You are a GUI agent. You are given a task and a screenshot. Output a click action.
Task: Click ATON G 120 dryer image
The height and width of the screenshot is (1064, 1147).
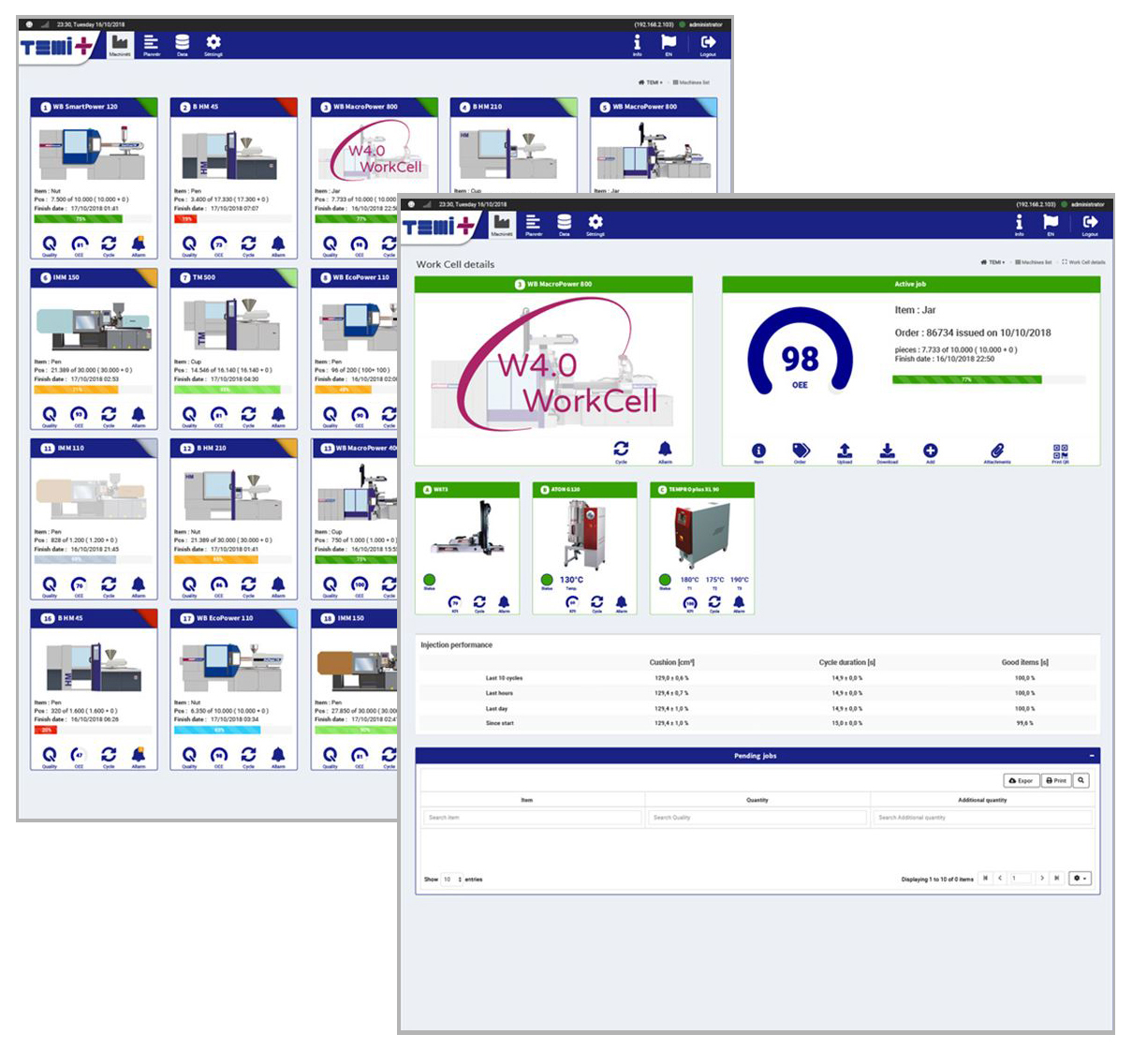coord(584,534)
